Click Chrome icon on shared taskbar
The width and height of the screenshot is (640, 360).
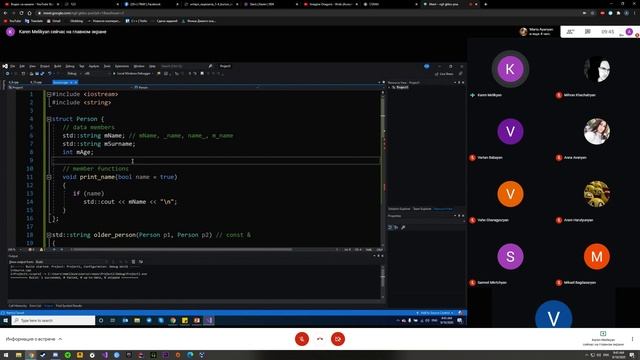(x=173, y=320)
